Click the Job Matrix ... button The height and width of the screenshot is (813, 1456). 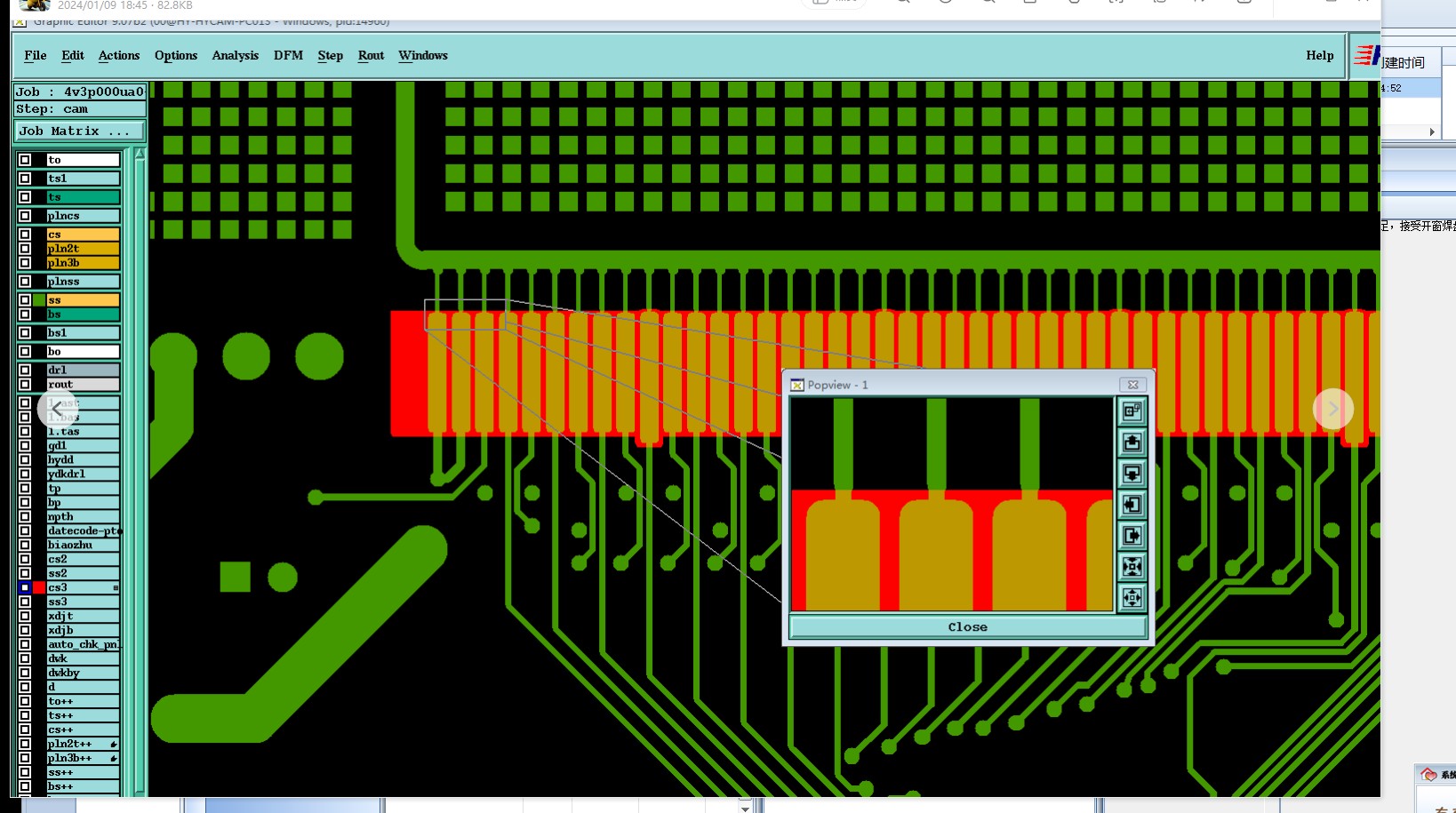(x=79, y=131)
